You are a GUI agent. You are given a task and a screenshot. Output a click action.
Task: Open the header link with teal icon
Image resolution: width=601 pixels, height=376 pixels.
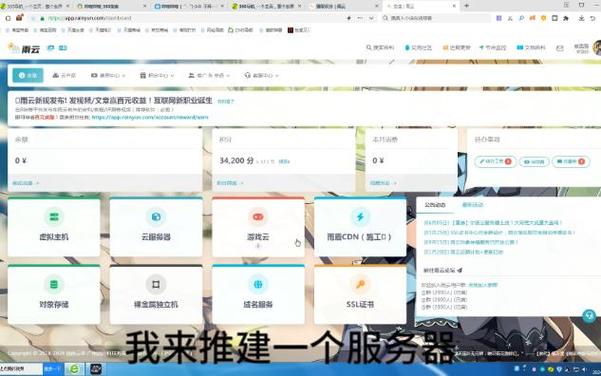418,48
